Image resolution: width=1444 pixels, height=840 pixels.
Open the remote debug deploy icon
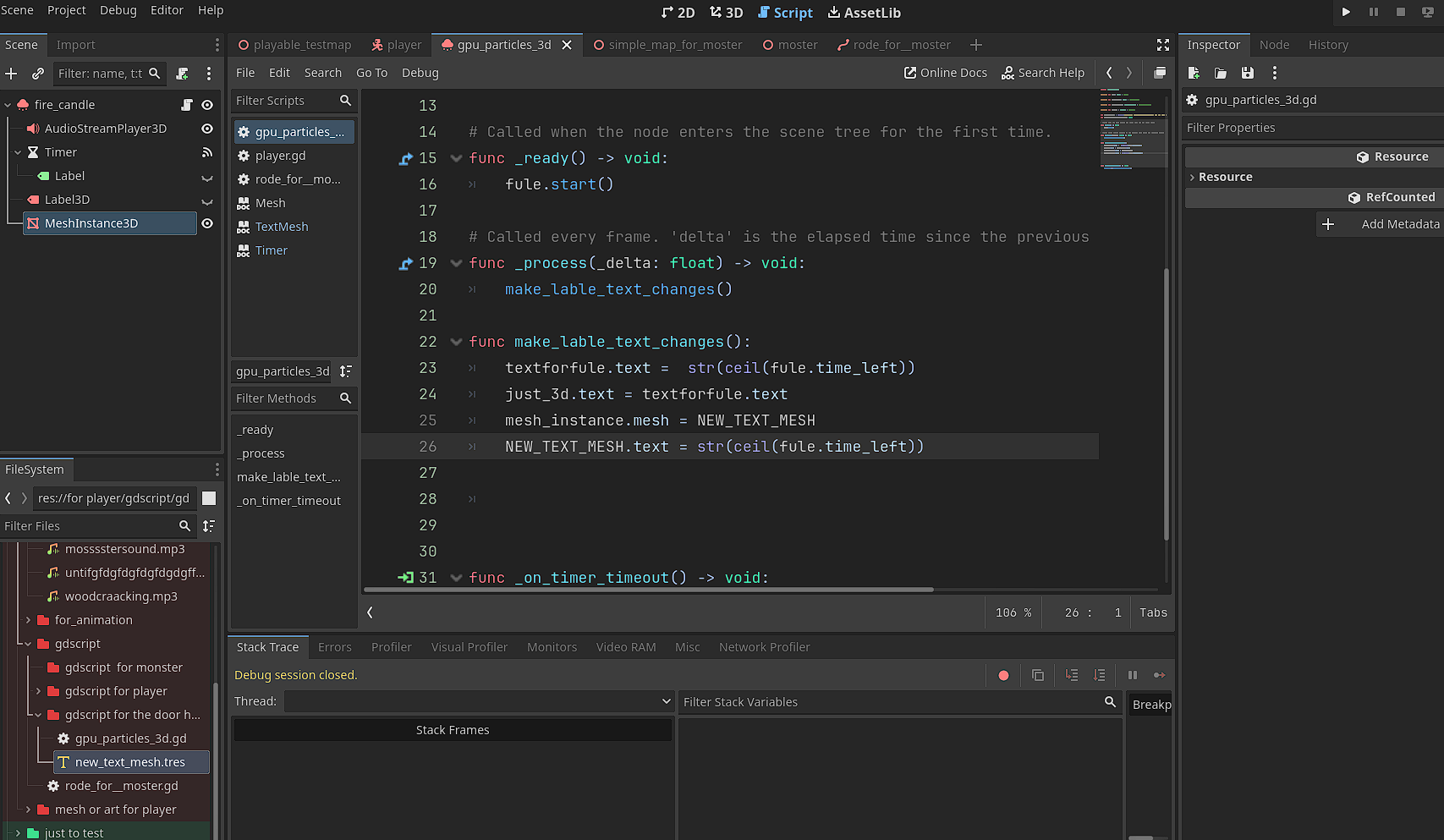pyautogui.click(x=1428, y=12)
